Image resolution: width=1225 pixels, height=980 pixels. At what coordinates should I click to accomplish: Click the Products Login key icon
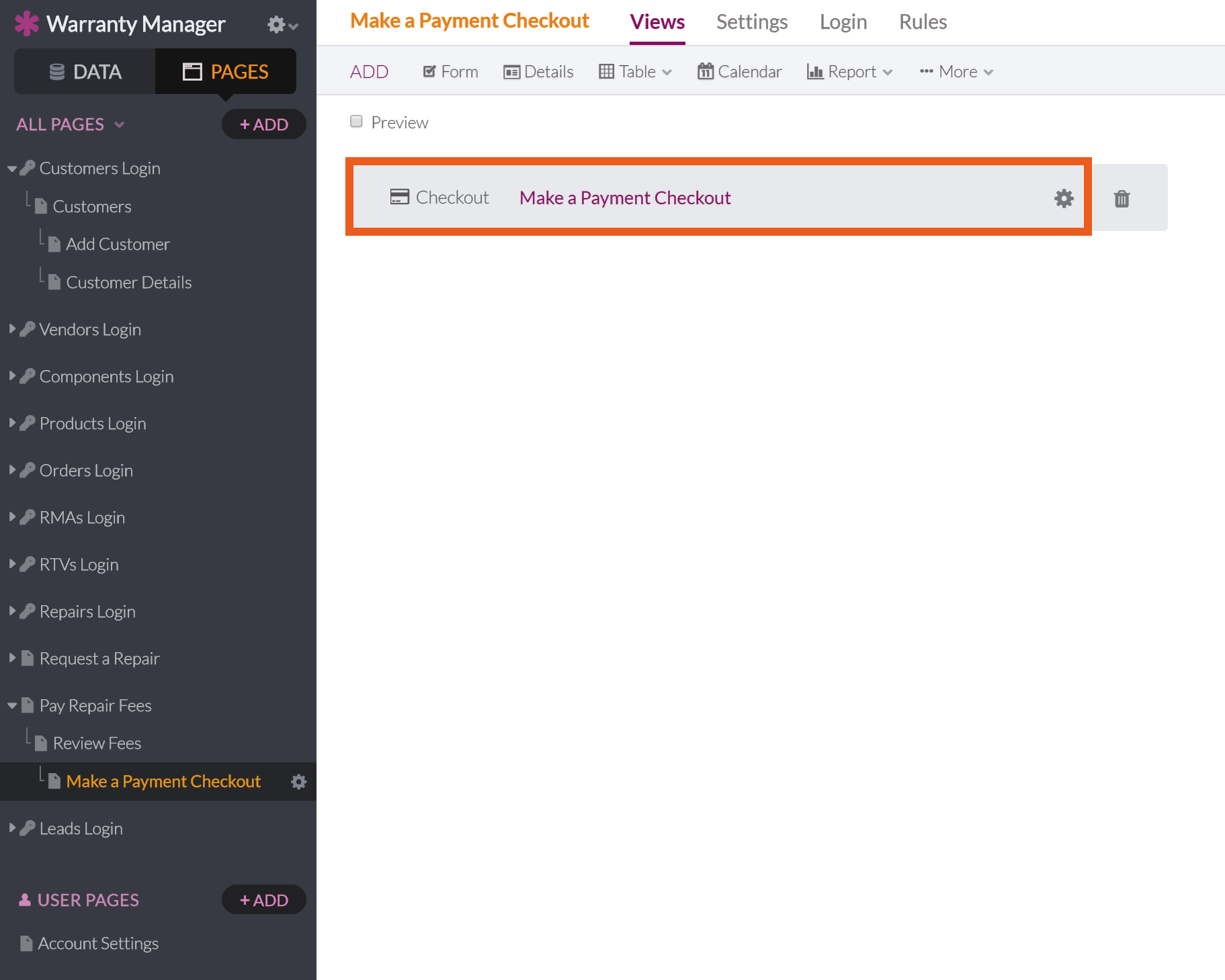point(28,423)
